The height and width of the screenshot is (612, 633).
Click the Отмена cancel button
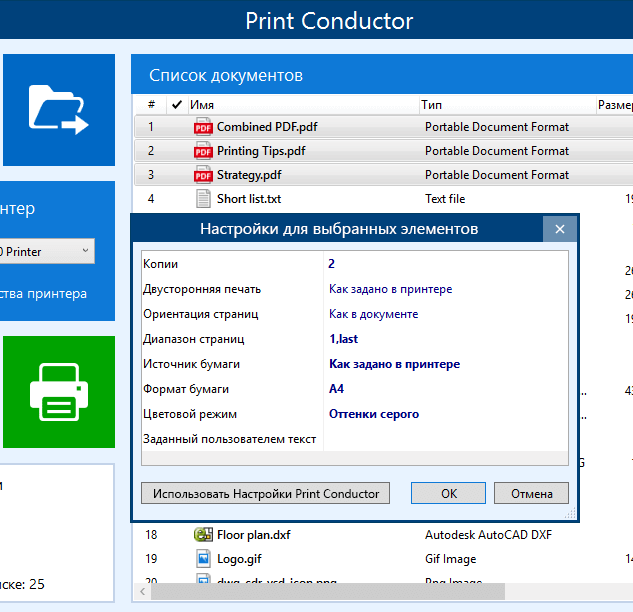tap(531, 493)
